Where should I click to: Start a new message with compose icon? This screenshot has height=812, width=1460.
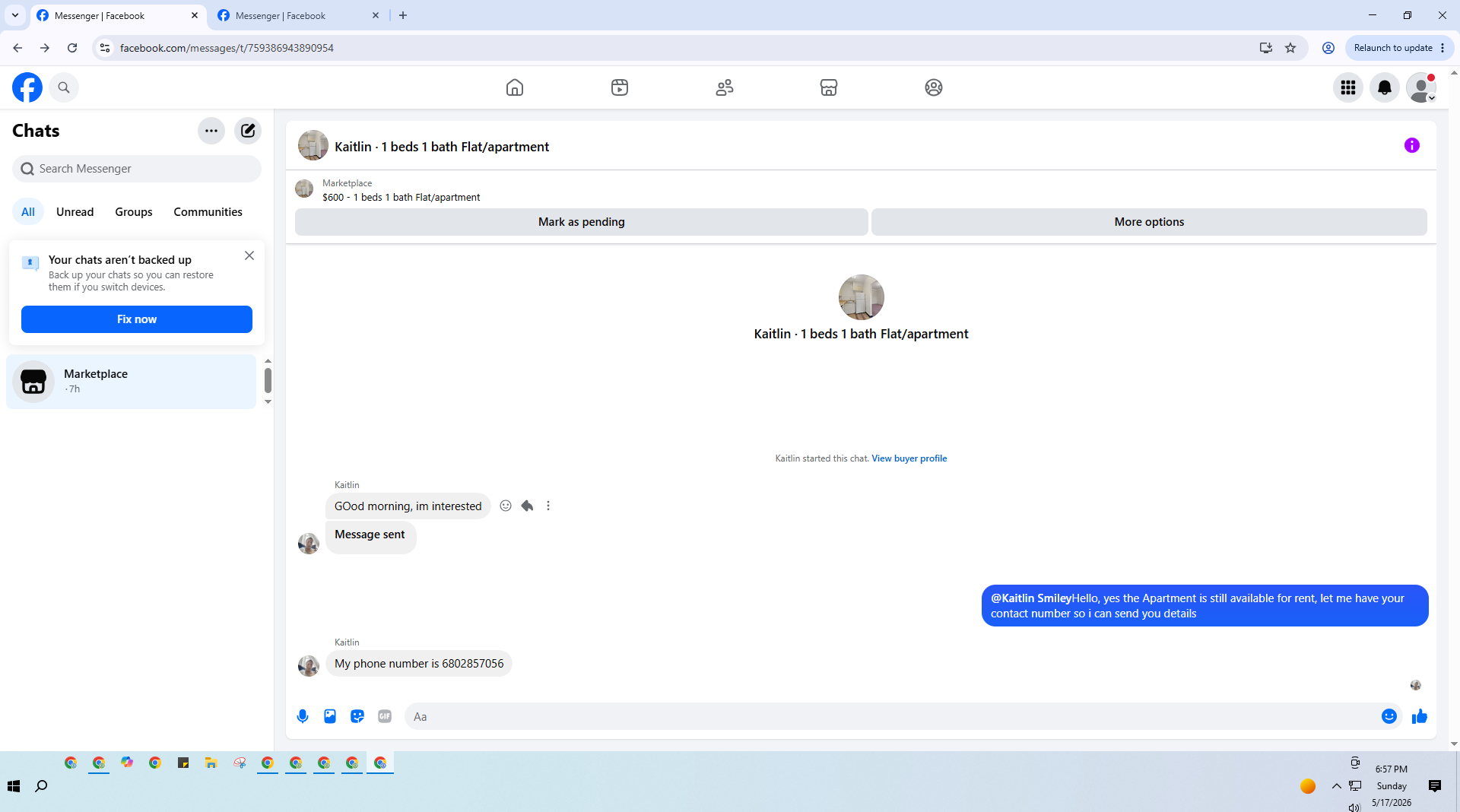click(x=248, y=131)
